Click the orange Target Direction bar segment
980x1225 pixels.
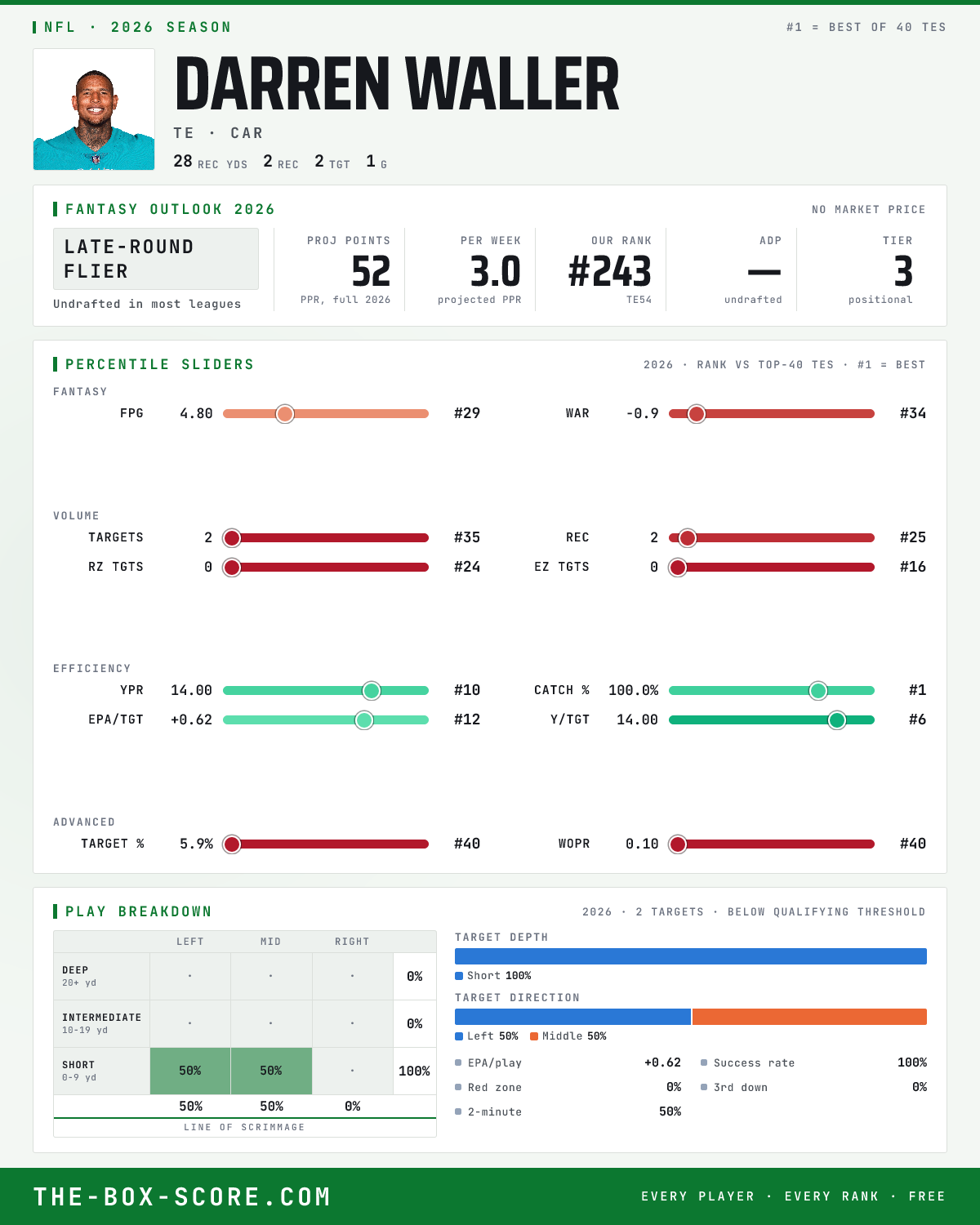coord(809,1017)
